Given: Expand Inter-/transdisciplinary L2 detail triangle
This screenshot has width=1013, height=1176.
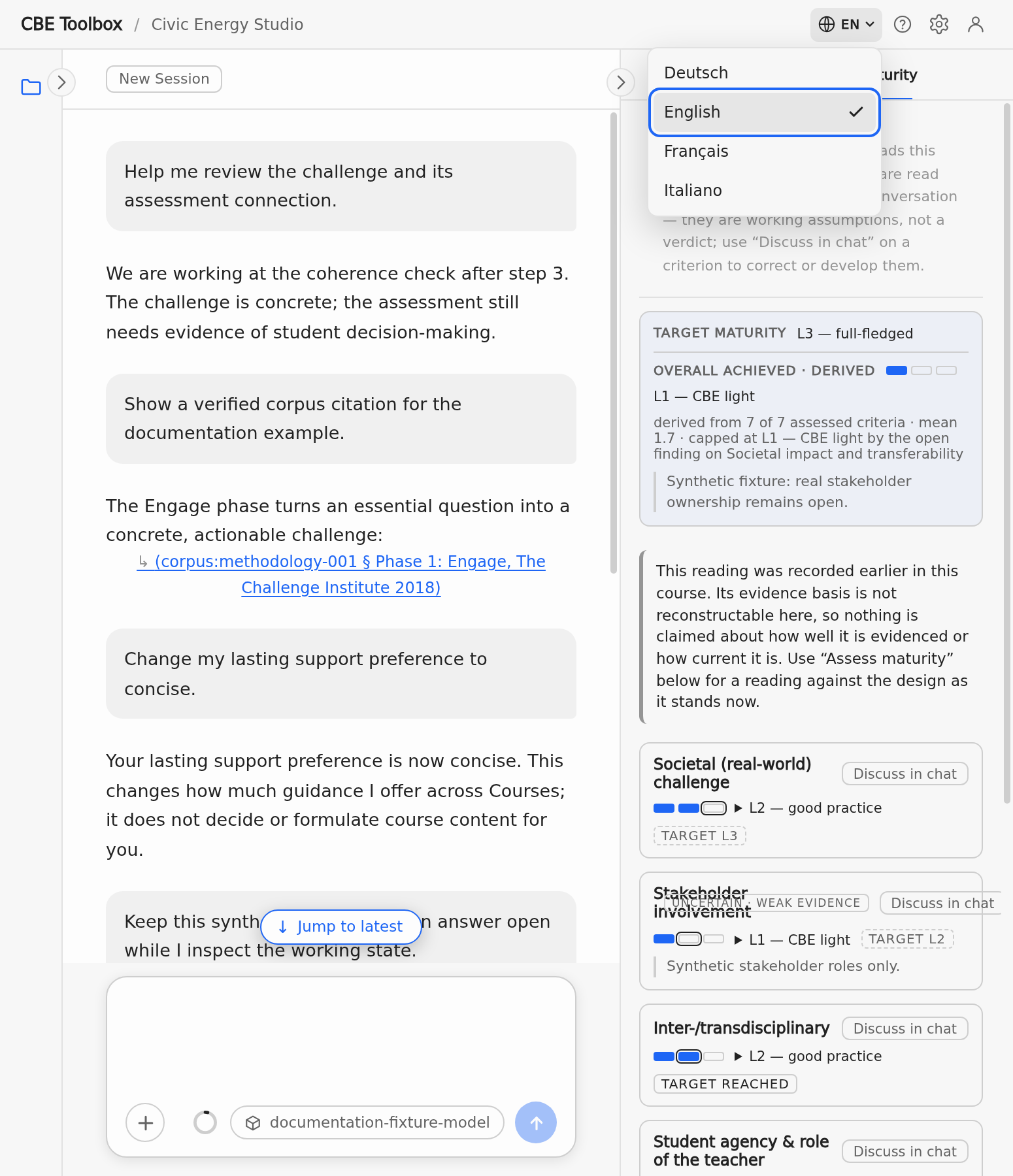Looking at the screenshot, I should pos(739,1056).
